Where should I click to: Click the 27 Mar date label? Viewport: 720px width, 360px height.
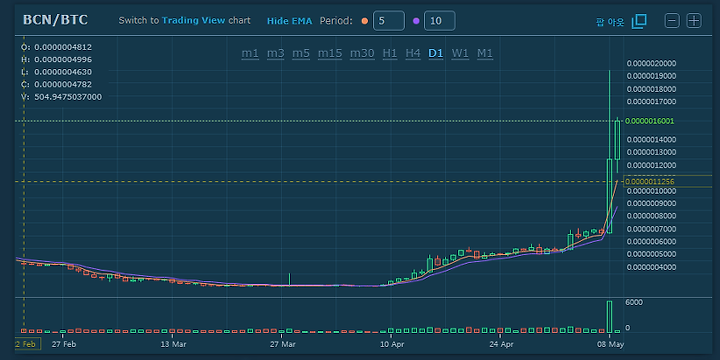[x=282, y=343]
